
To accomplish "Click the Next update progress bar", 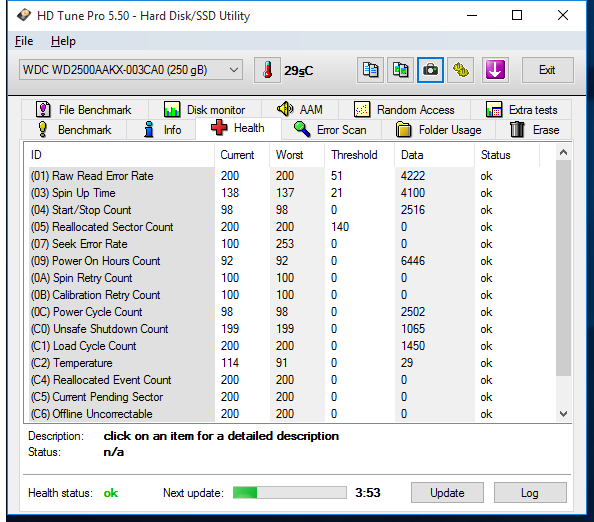I will (289, 492).
